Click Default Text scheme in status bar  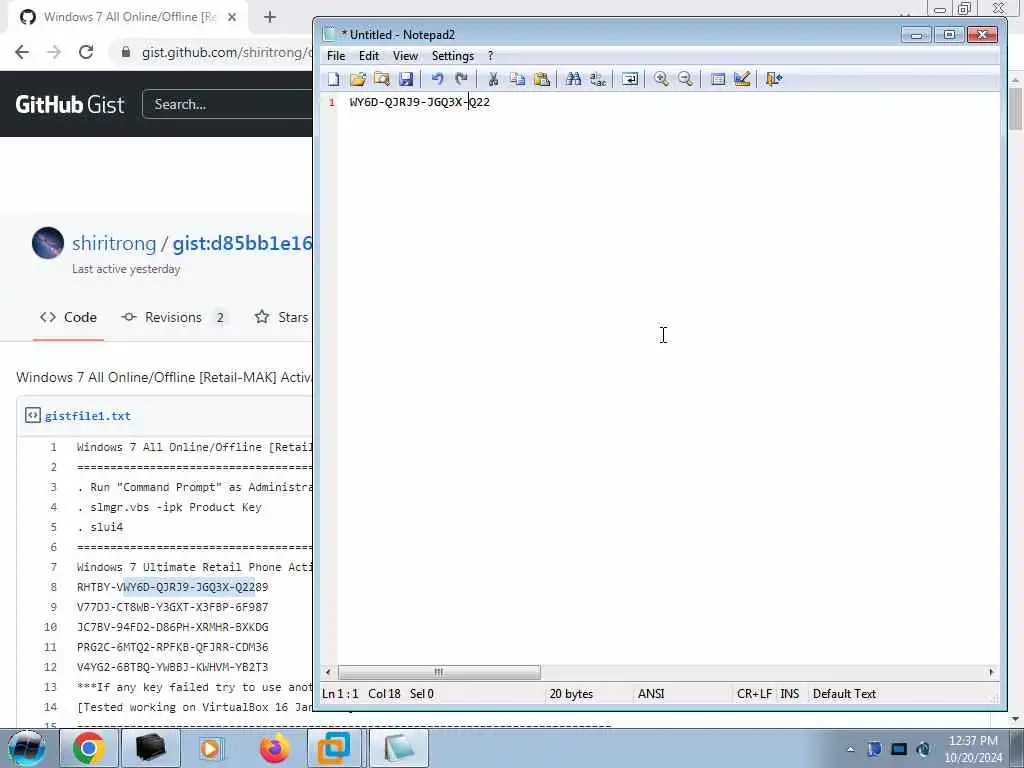click(844, 694)
